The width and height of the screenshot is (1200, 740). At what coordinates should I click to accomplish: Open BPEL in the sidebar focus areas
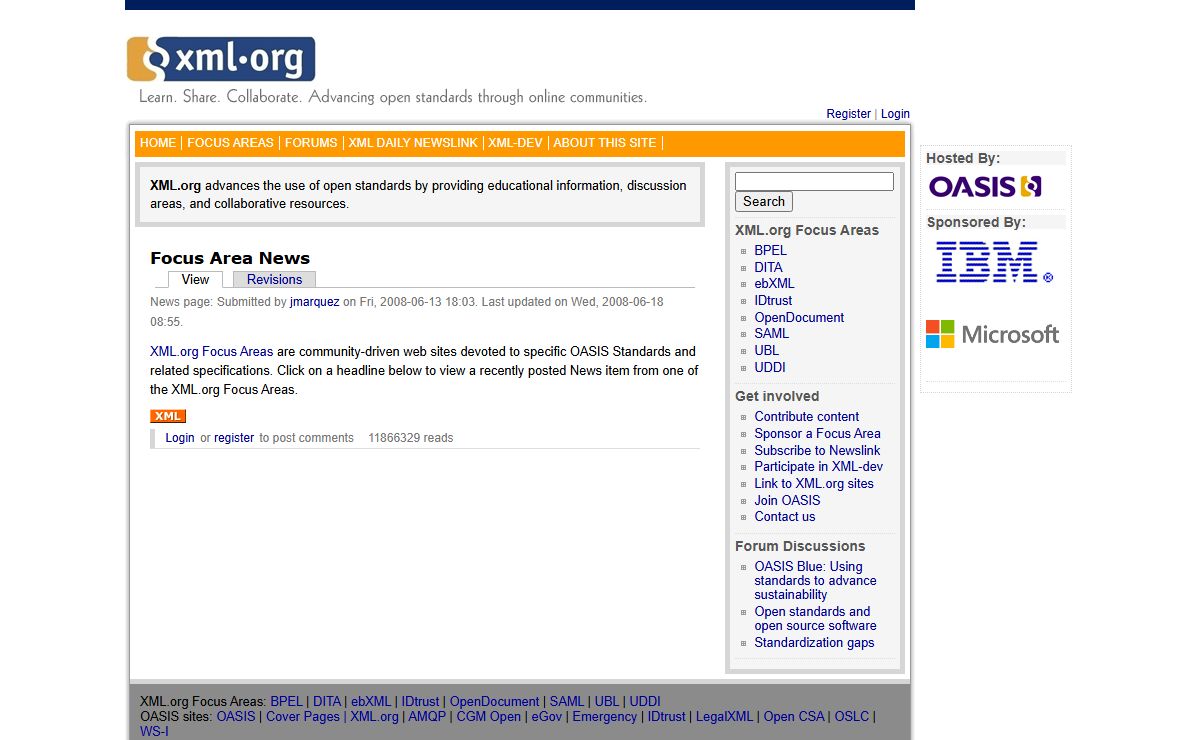tap(770, 250)
